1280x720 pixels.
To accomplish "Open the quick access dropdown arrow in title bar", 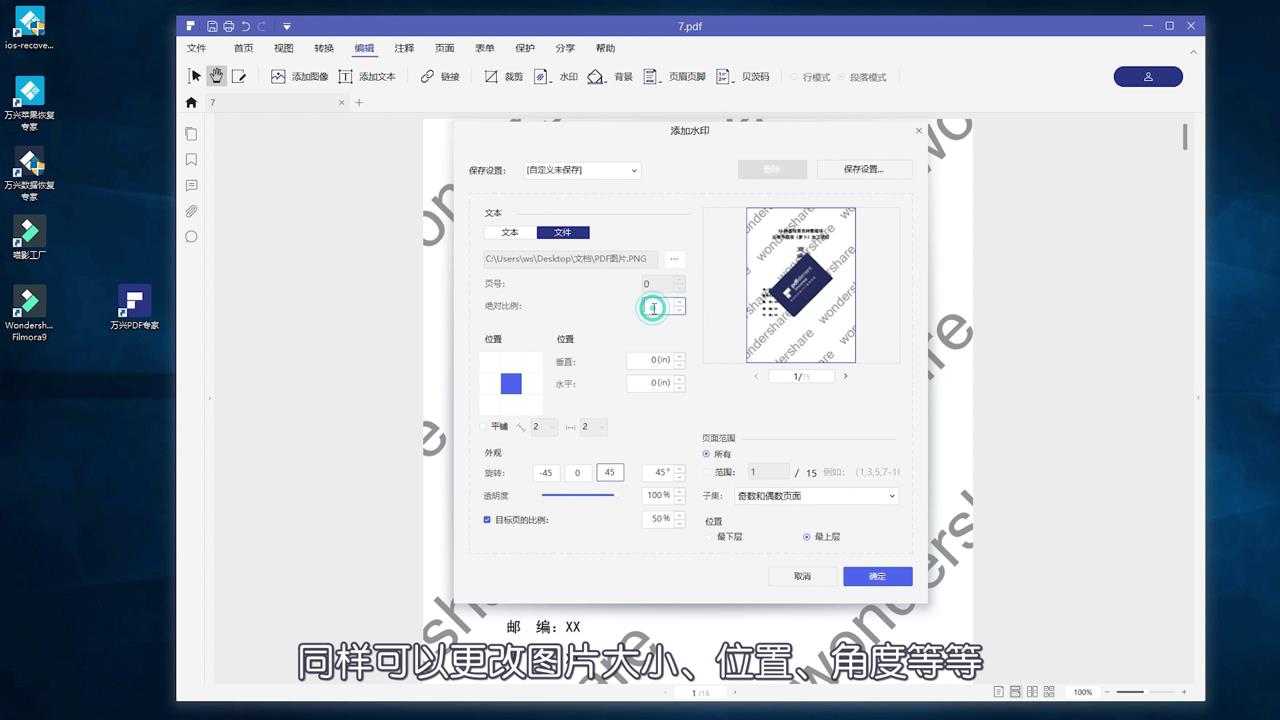I will tap(287, 26).
